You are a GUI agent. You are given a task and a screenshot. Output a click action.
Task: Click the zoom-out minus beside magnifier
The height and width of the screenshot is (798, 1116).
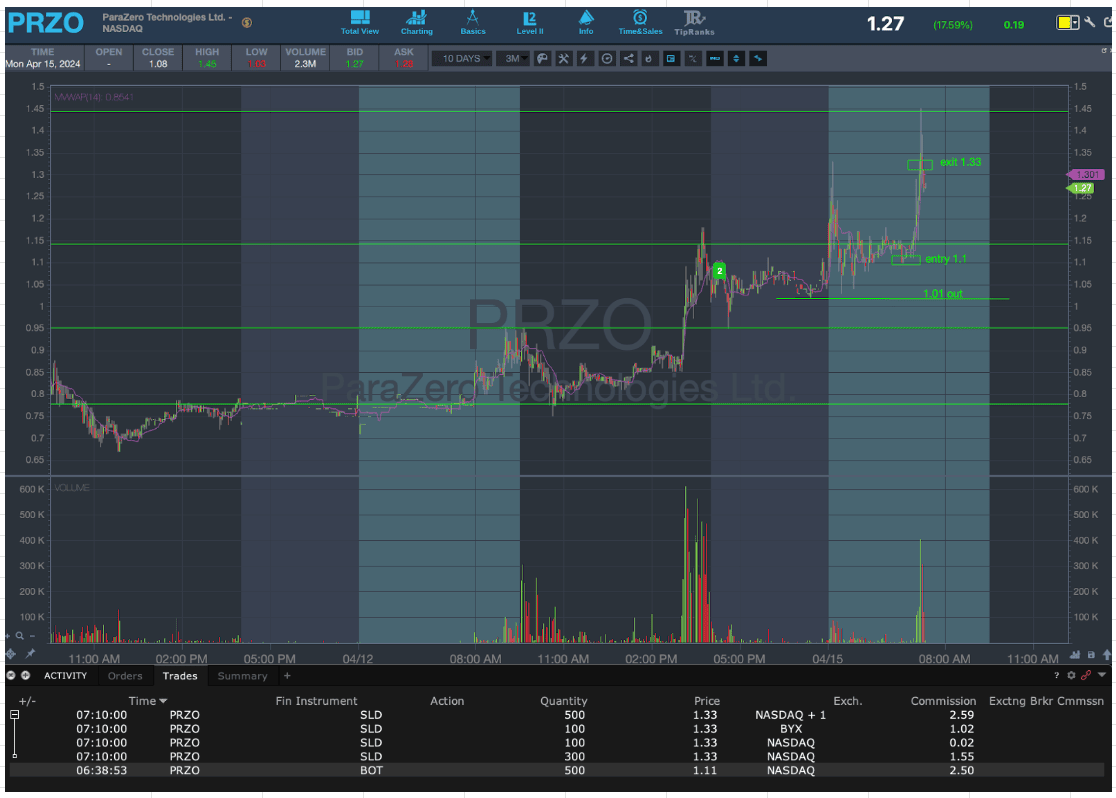tap(32, 636)
